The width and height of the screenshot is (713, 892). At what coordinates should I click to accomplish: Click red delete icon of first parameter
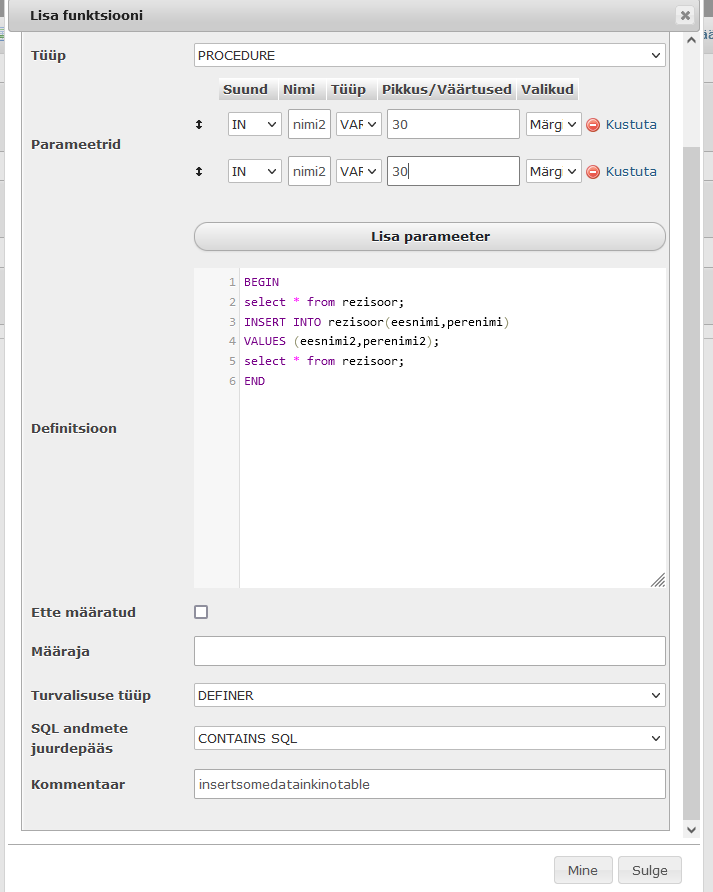click(x=593, y=125)
